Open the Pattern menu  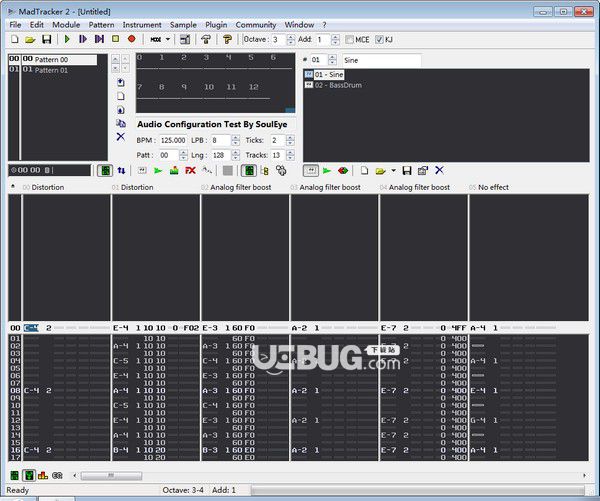pos(101,25)
